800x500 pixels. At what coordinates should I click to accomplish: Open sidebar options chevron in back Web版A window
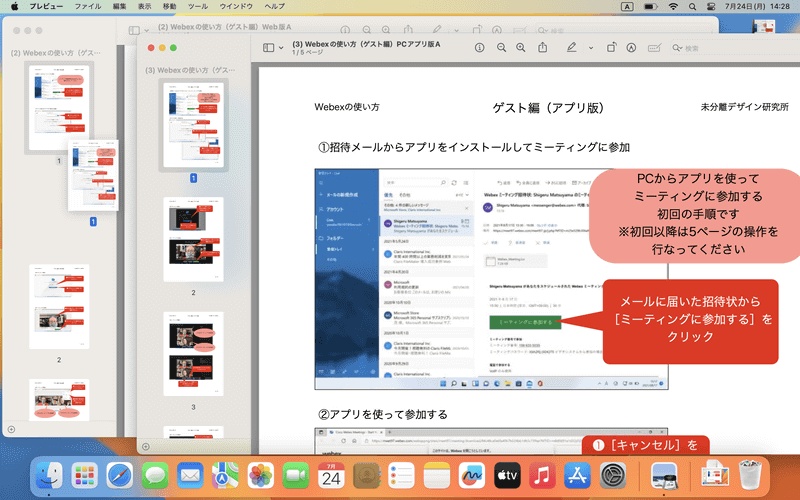[x=147, y=31]
